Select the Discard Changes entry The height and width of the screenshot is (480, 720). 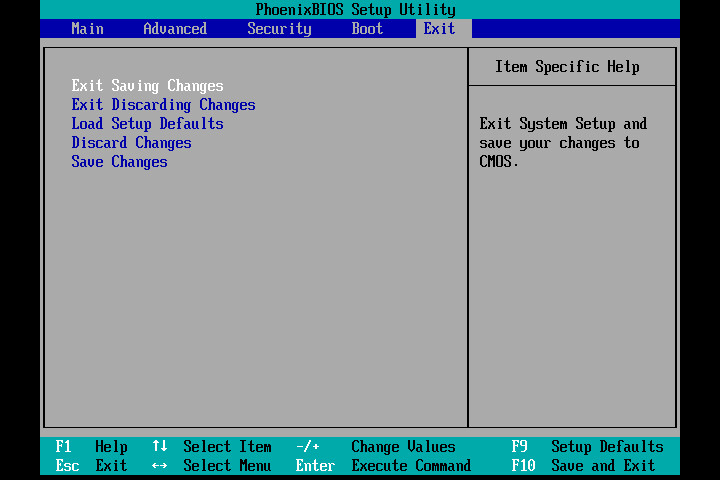point(131,143)
